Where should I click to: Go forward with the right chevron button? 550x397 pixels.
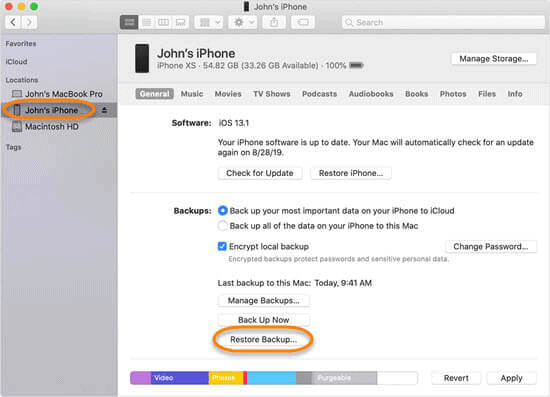[x=29, y=22]
